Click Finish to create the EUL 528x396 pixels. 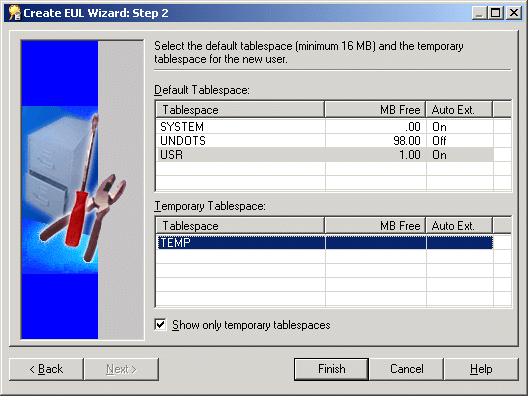pos(331,369)
